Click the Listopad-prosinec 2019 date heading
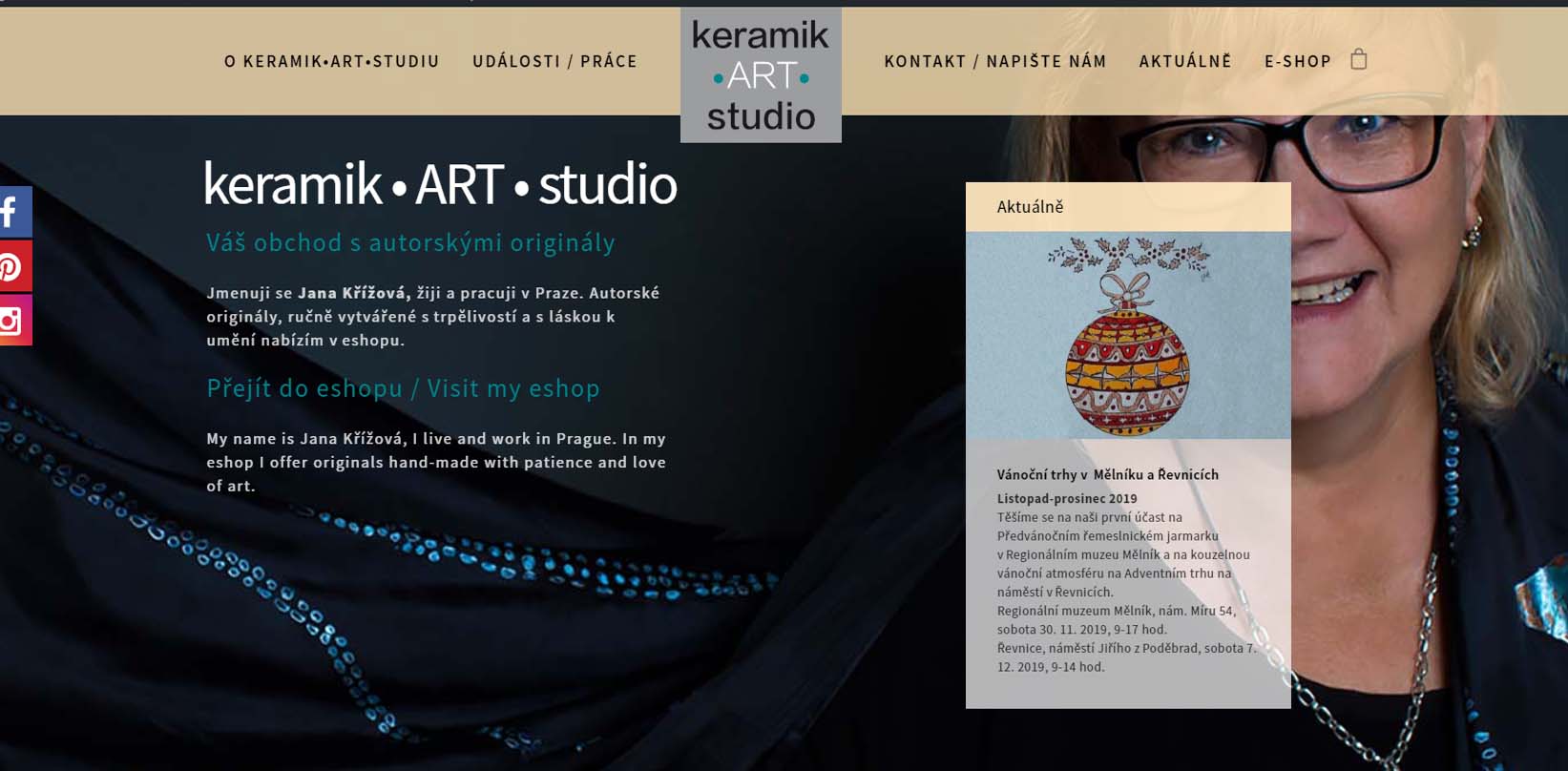The height and width of the screenshot is (771, 1568). [1067, 498]
